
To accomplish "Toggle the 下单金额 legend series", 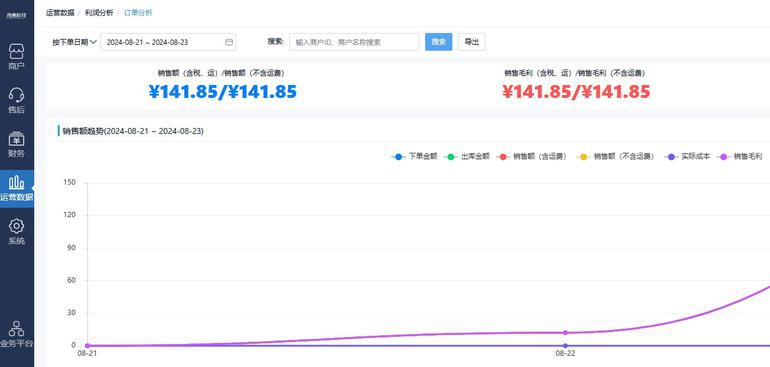I will (414, 157).
